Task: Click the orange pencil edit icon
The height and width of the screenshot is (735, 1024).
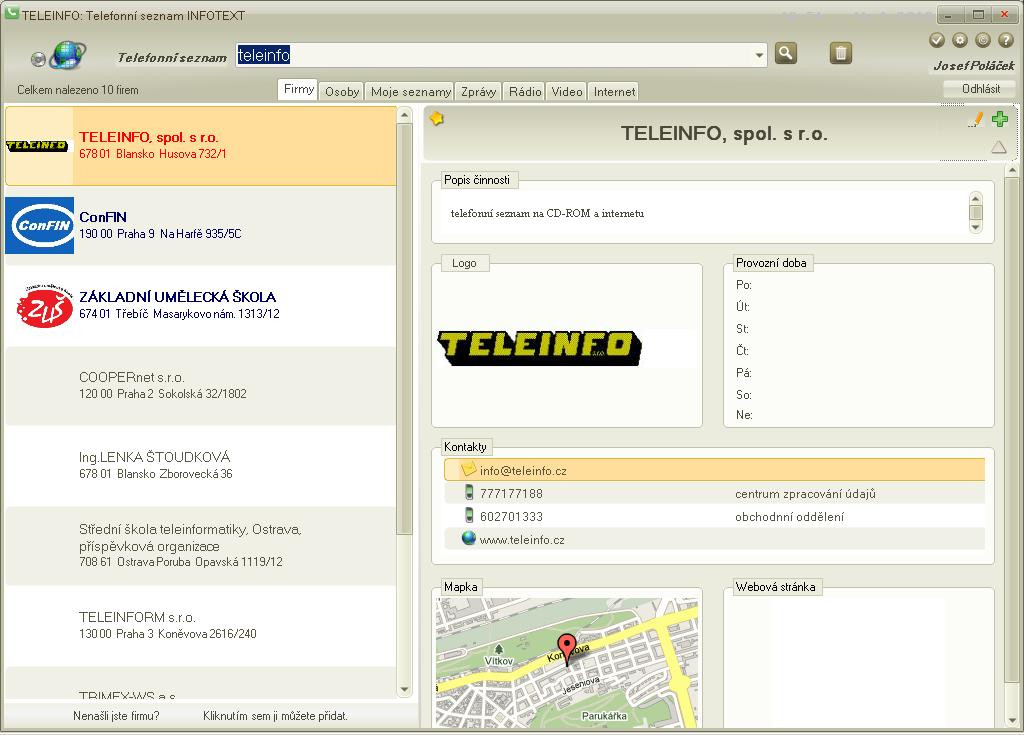Action: pos(976,119)
